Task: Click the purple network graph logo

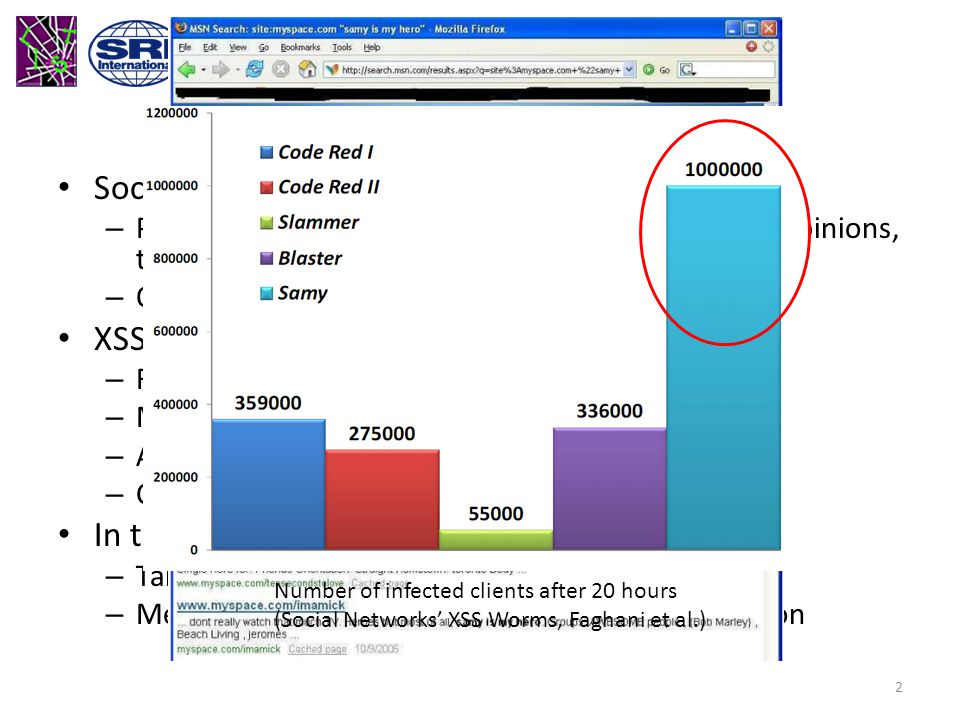Action: (47, 51)
